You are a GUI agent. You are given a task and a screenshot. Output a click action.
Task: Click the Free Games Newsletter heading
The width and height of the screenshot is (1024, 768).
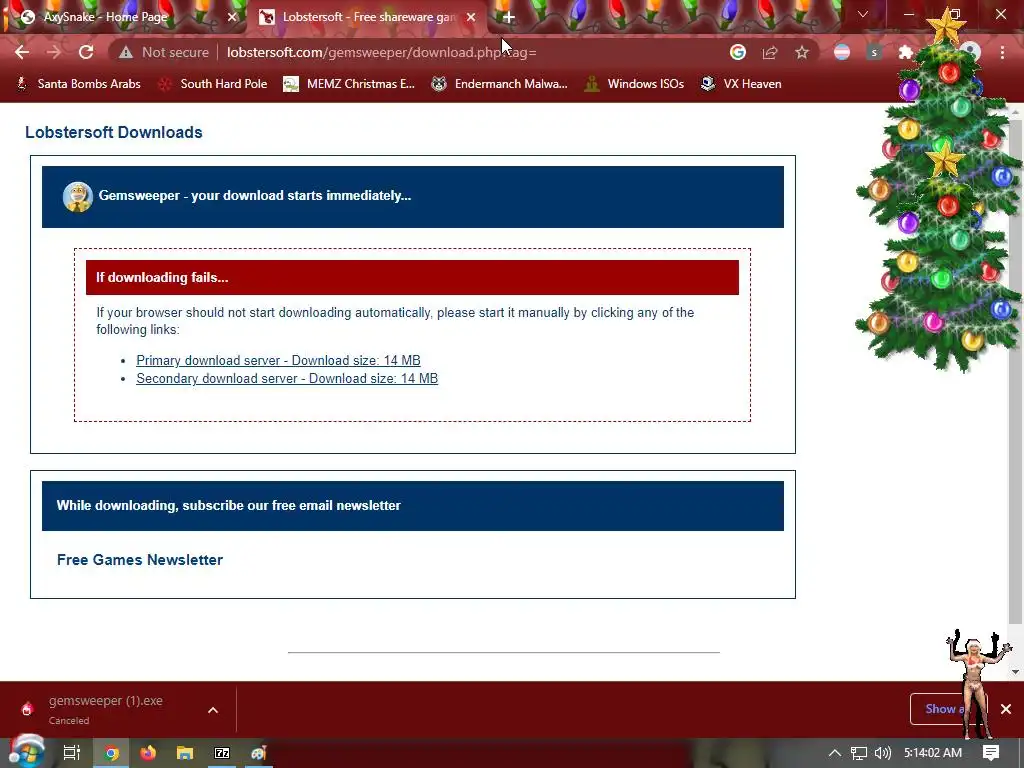(140, 560)
